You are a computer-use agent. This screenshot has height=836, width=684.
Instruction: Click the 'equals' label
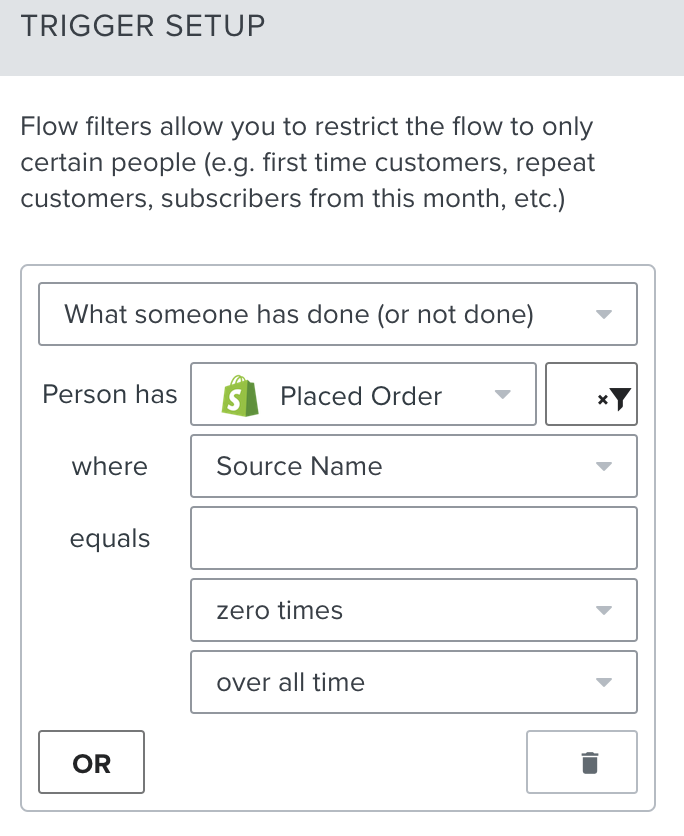coord(110,539)
